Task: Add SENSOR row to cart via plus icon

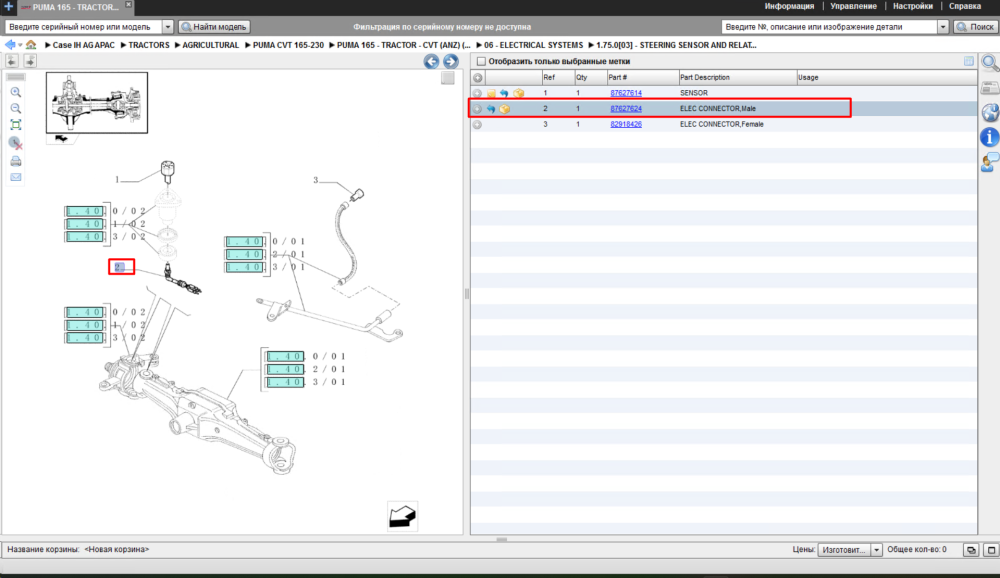Action: coord(477,93)
